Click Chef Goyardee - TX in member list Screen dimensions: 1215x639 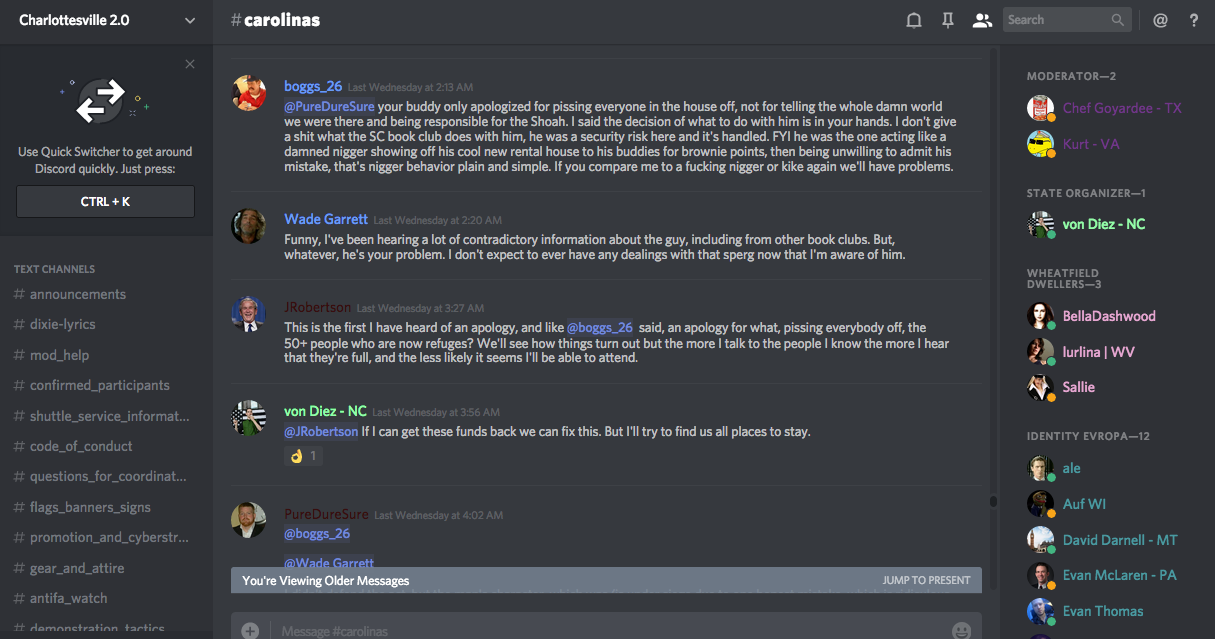click(x=1122, y=108)
